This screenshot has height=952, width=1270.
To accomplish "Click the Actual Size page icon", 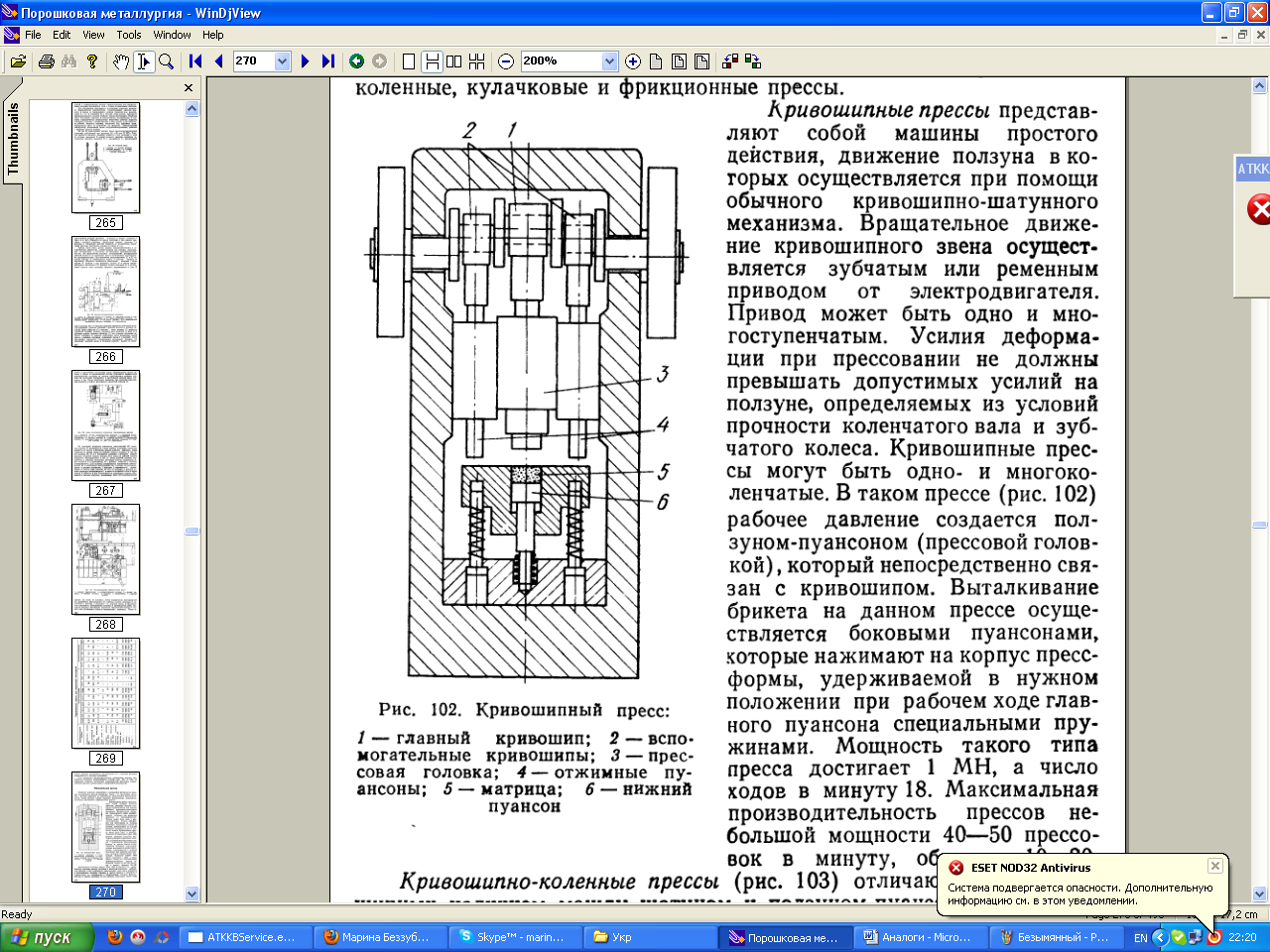I will point(656,61).
